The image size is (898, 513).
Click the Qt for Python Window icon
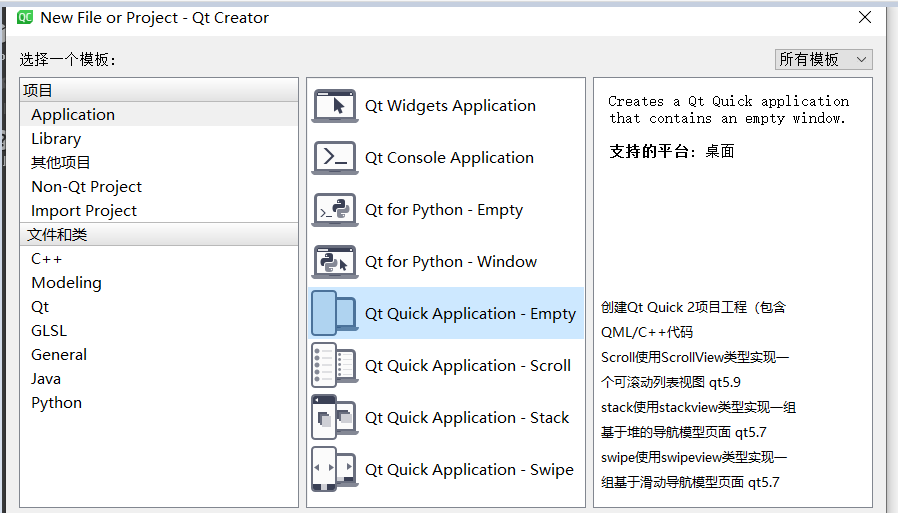[x=335, y=262]
